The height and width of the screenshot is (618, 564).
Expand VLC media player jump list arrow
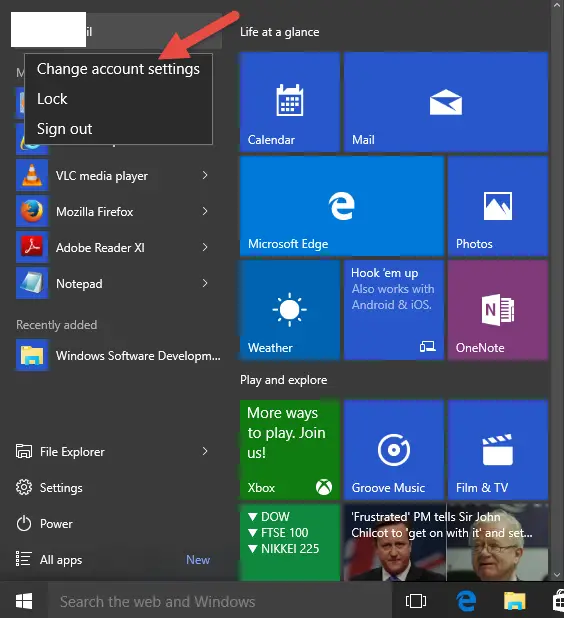[205, 175]
